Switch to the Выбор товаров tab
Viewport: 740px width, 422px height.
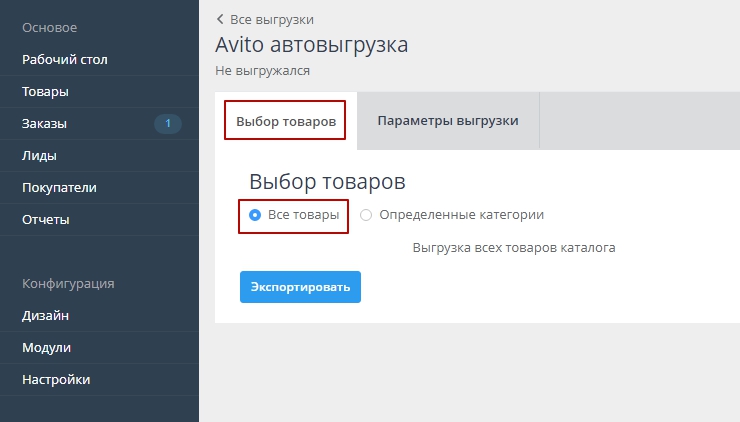point(285,121)
